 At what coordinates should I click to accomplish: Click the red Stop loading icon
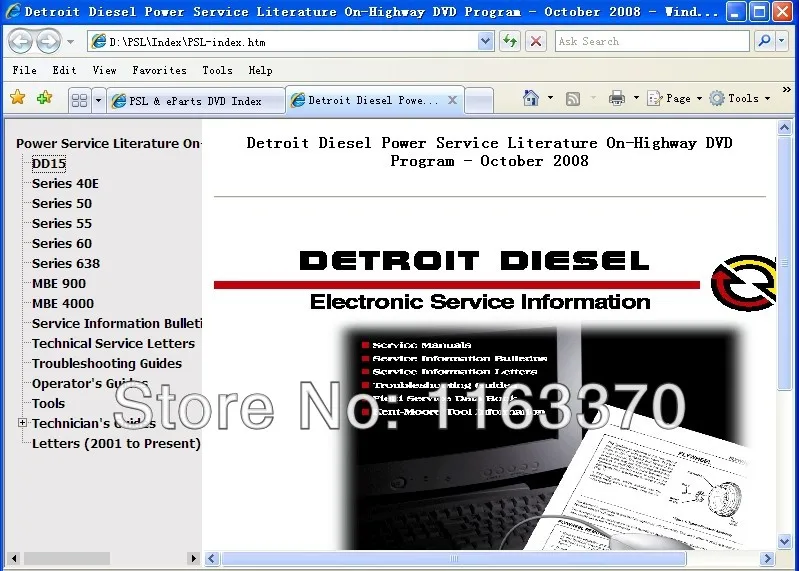pos(536,41)
